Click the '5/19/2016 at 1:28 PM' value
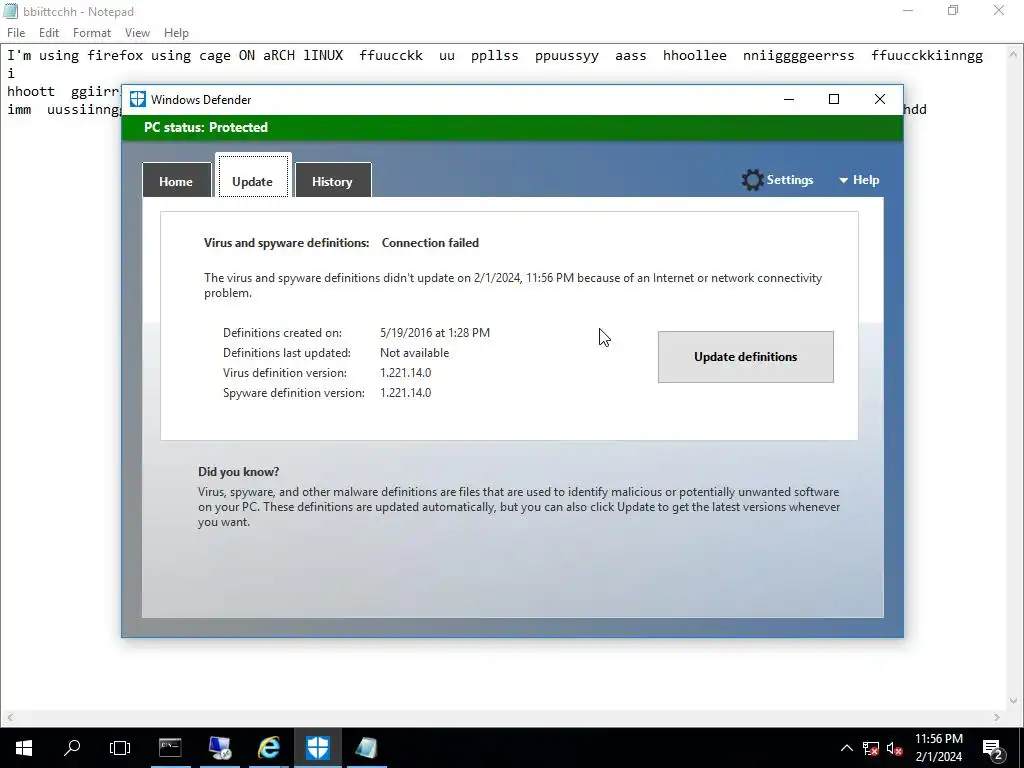Screen dimensions: 1024x768 (x=435, y=332)
